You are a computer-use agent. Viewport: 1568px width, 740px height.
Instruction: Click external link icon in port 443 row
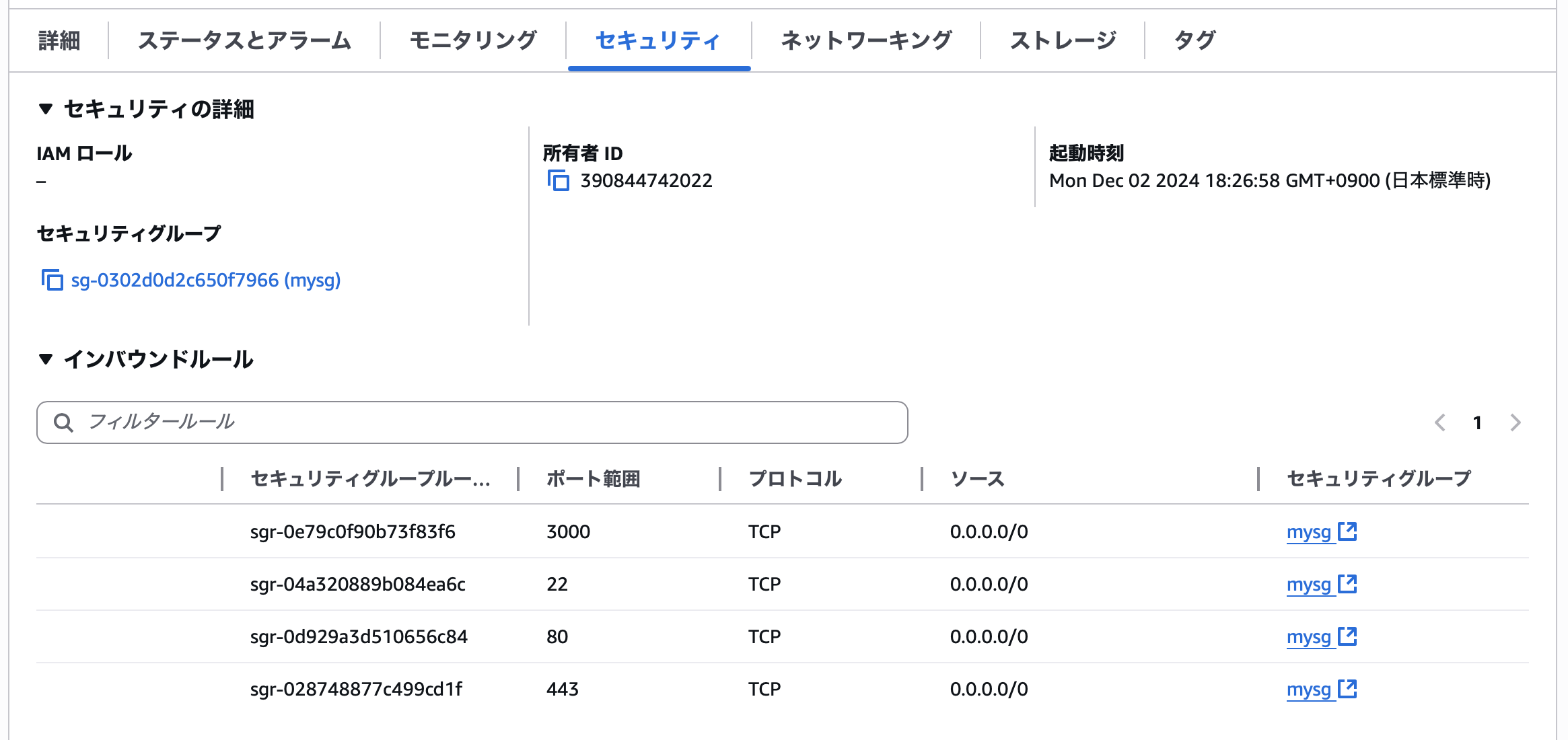coord(1347,689)
